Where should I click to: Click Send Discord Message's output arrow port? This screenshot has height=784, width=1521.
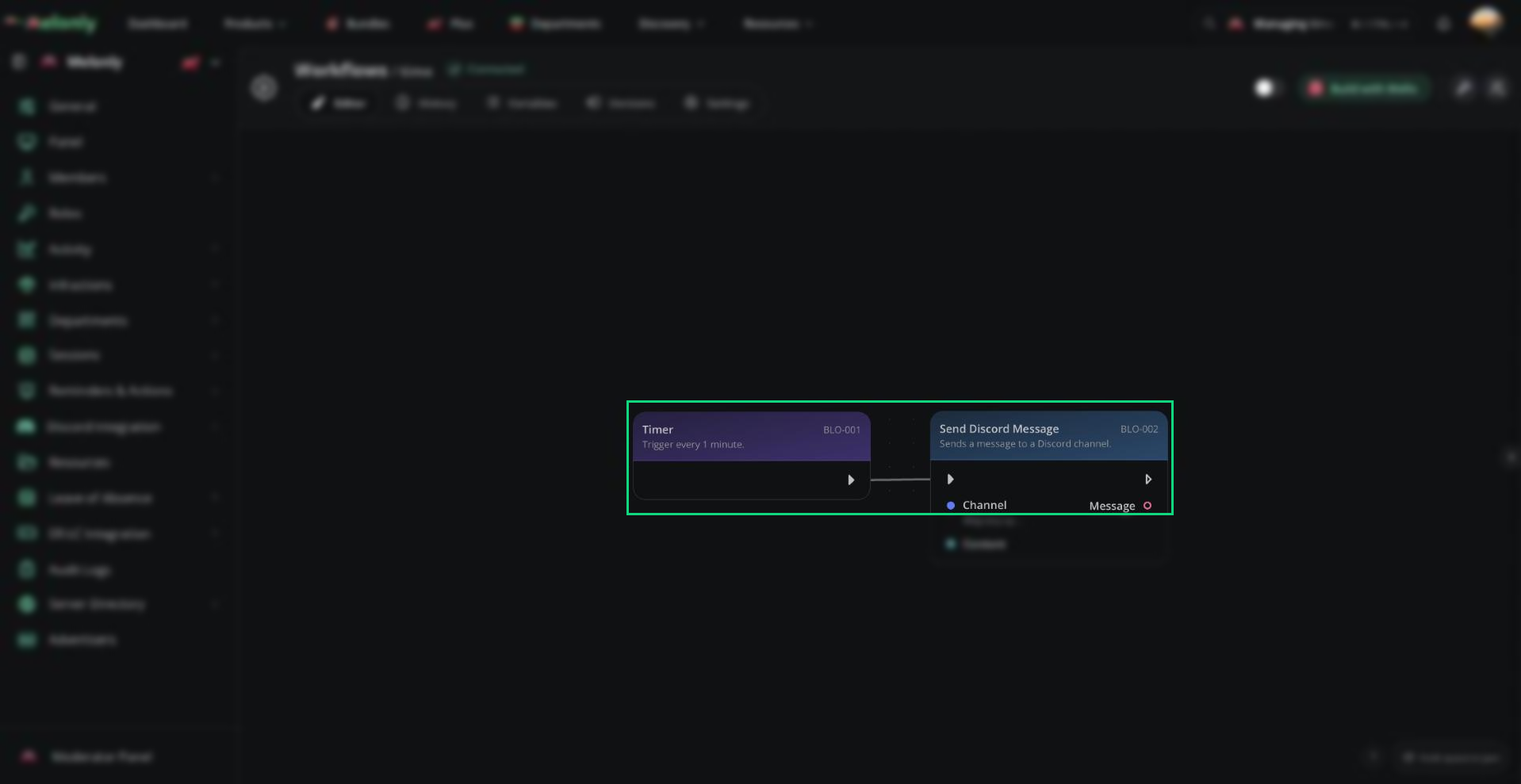click(x=1147, y=479)
